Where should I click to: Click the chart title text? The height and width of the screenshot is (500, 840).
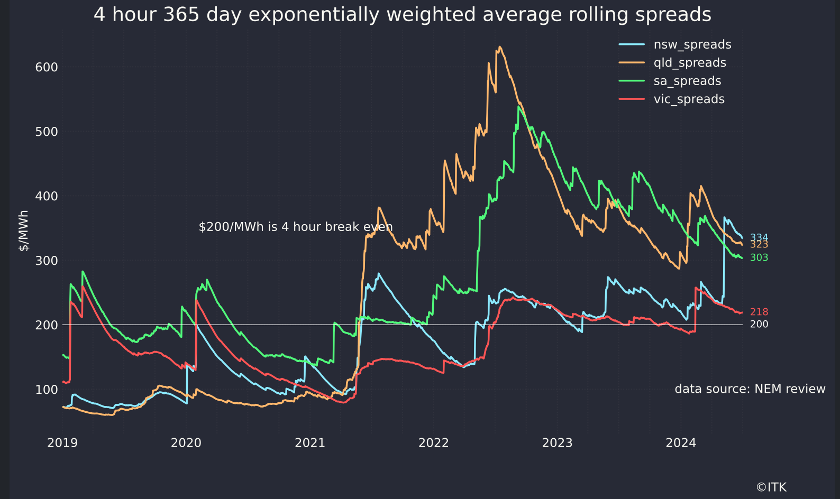(402, 15)
